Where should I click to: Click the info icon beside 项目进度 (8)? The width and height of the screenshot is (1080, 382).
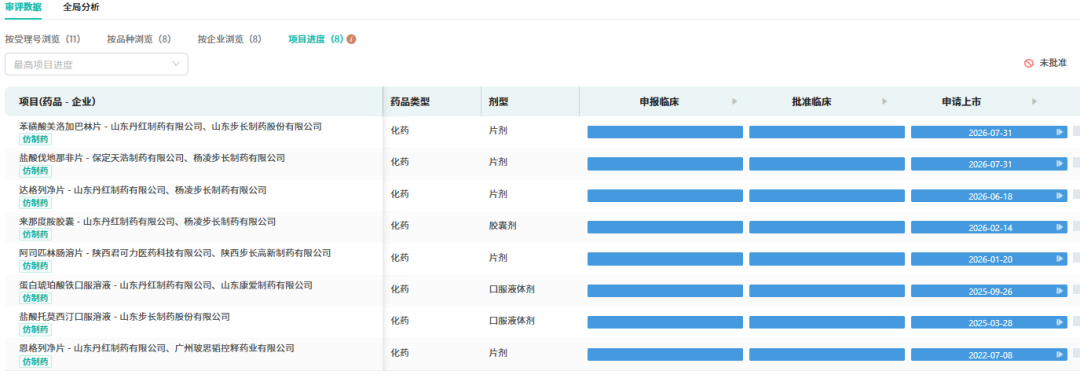pos(351,39)
